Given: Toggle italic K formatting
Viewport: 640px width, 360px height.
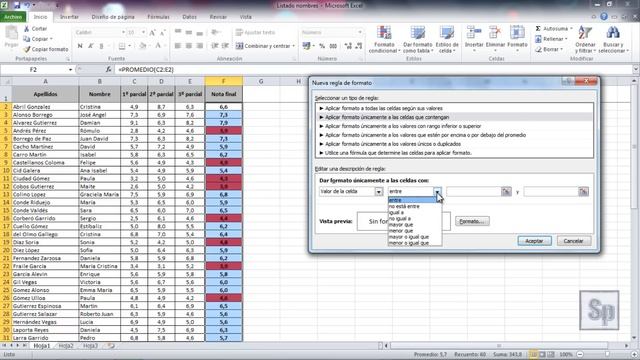Looking at the screenshot, I should [x=91, y=46].
